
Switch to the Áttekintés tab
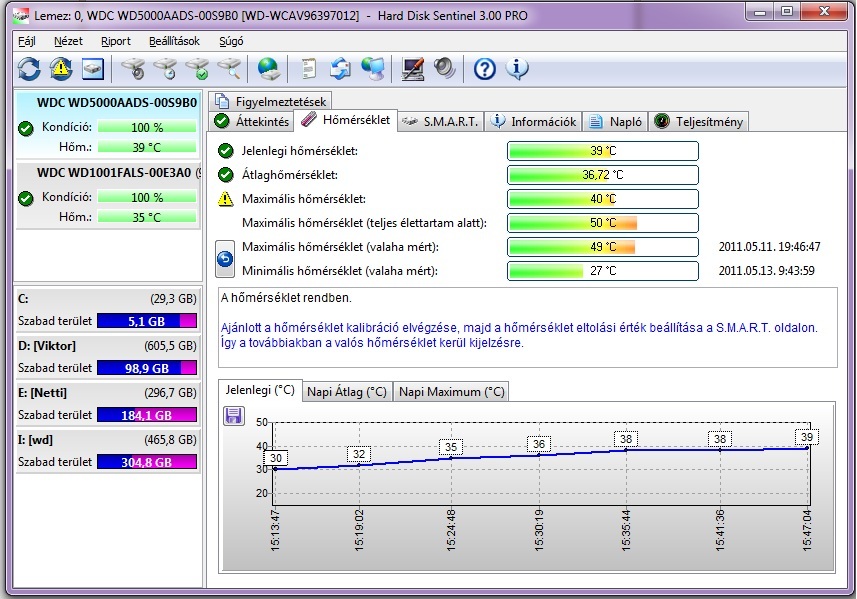(251, 121)
